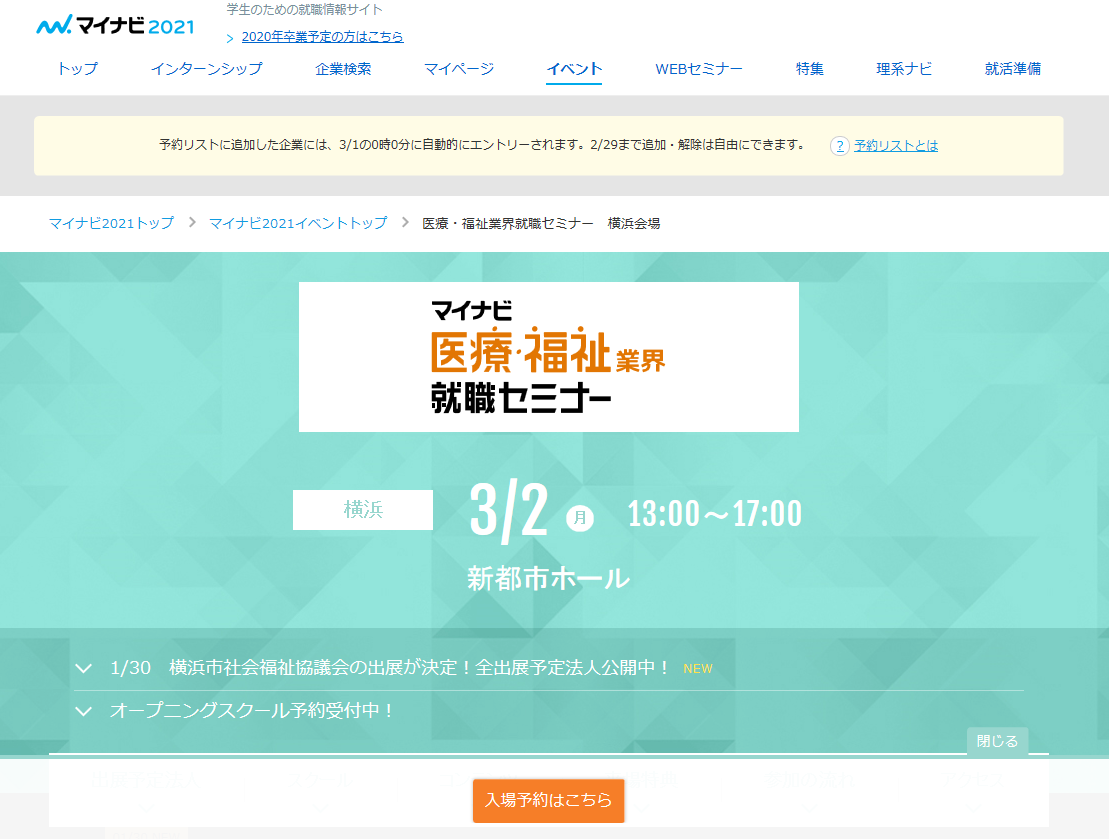Click the orange 入場予約はこちら button

click(549, 801)
